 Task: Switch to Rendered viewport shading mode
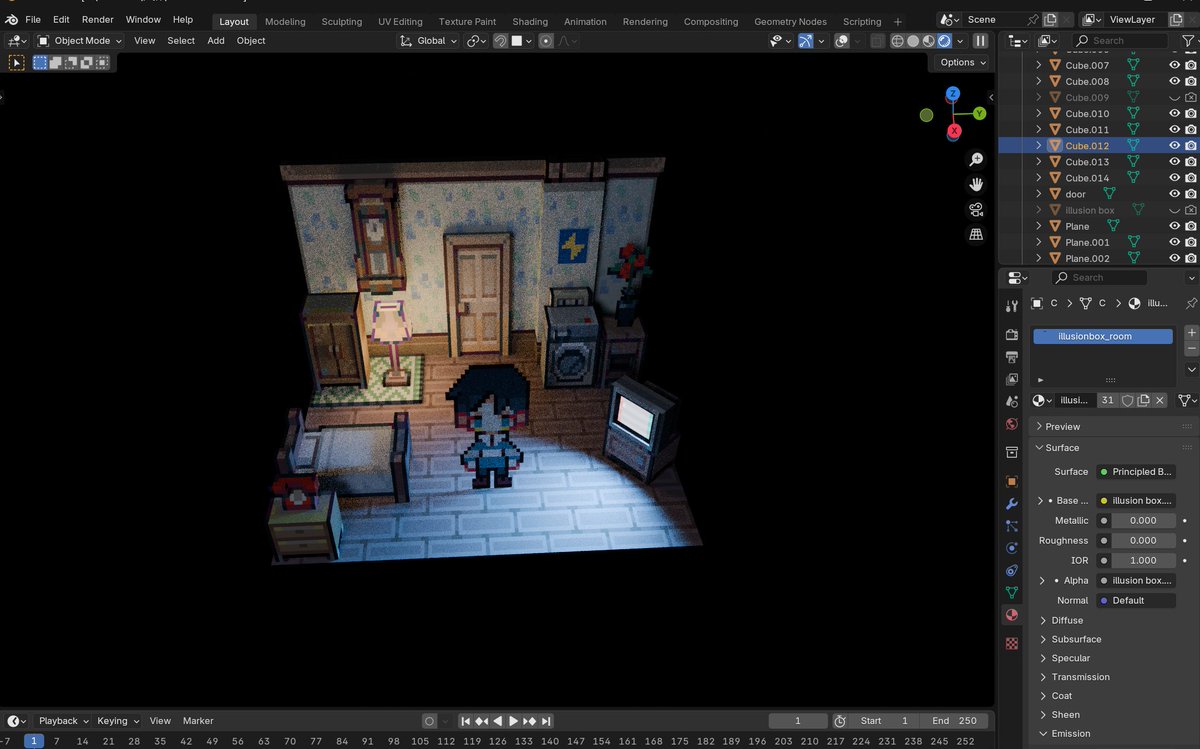[x=943, y=41]
